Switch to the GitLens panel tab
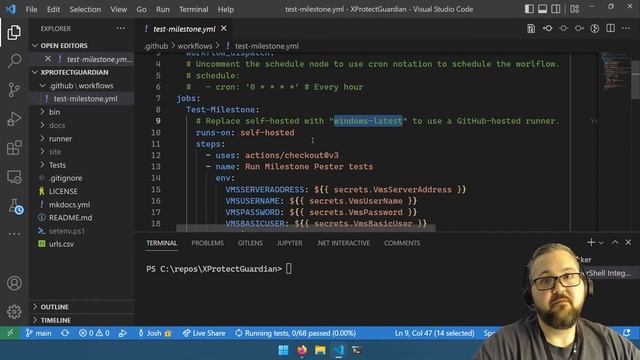The height and width of the screenshot is (360, 640). tap(250, 243)
